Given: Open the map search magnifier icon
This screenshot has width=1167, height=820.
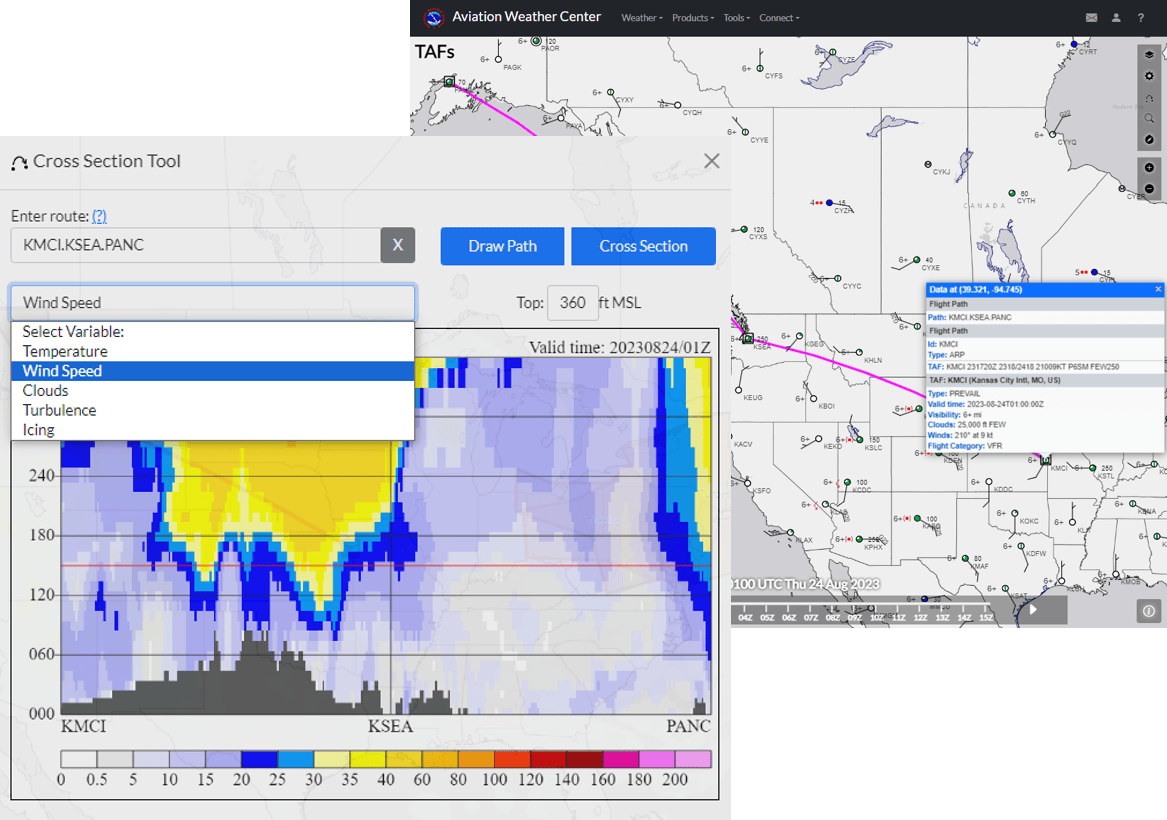Looking at the screenshot, I should pos(1149,119).
